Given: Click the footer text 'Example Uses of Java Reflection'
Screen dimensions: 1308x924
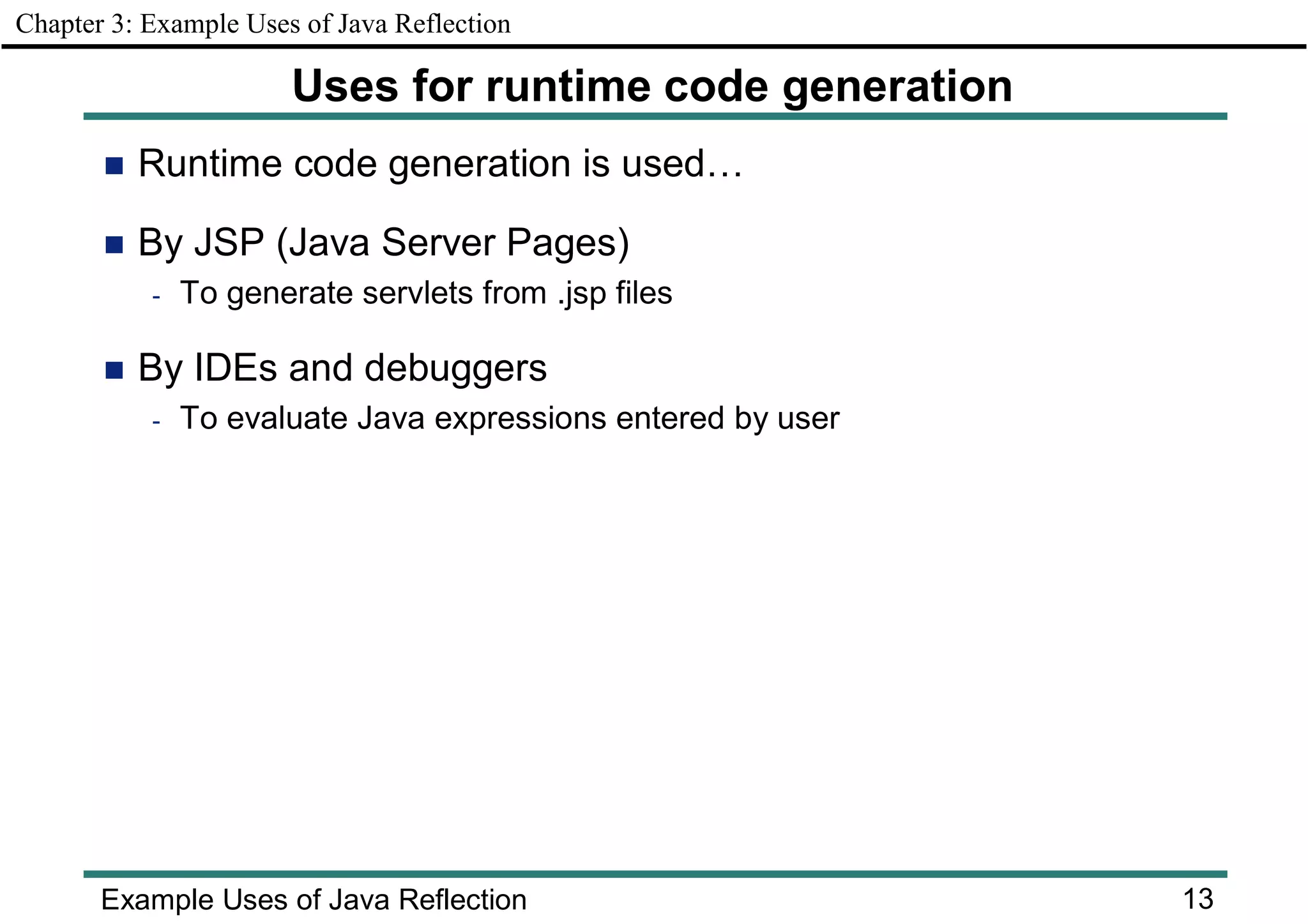Looking at the screenshot, I should click(x=314, y=900).
